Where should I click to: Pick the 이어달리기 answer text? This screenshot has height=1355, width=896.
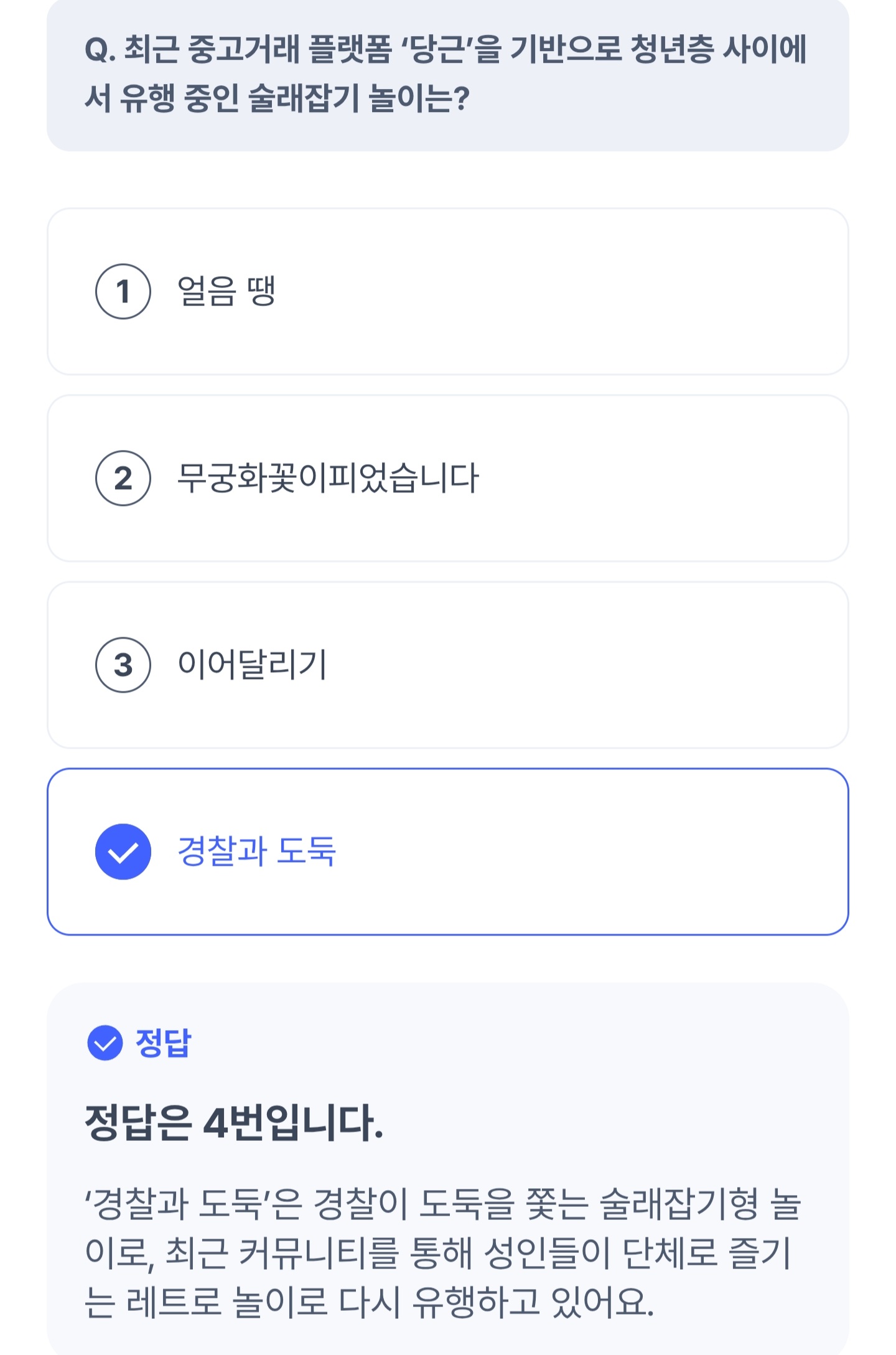pyautogui.click(x=252, y=665)
